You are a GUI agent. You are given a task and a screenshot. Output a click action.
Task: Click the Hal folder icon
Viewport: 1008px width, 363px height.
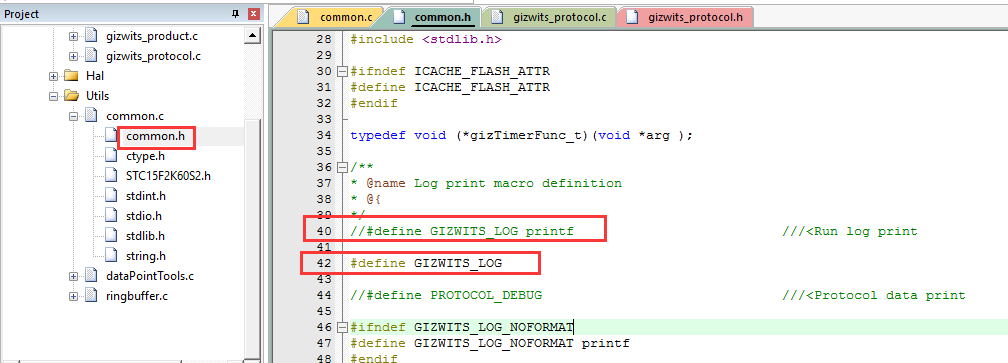coord(71,76)
